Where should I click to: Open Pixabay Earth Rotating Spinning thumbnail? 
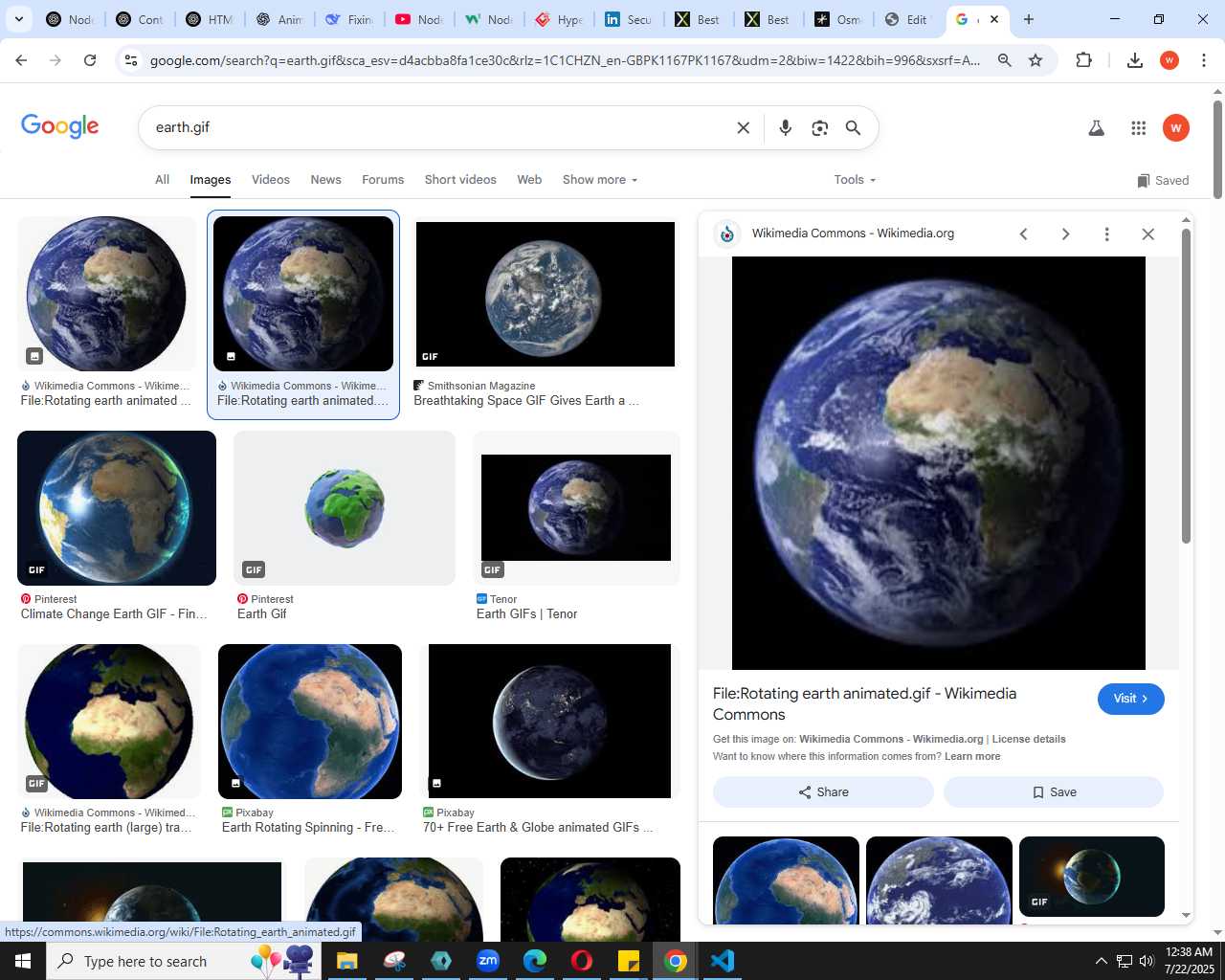[310, 722]
